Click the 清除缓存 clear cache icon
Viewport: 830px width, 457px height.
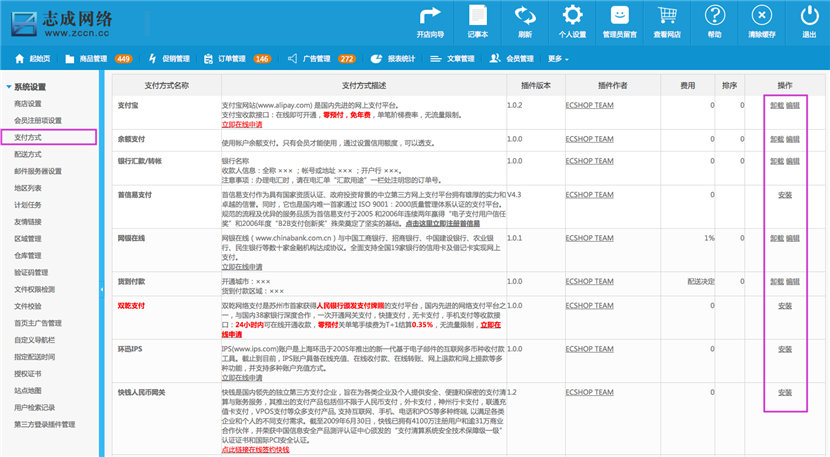[762, 22]
